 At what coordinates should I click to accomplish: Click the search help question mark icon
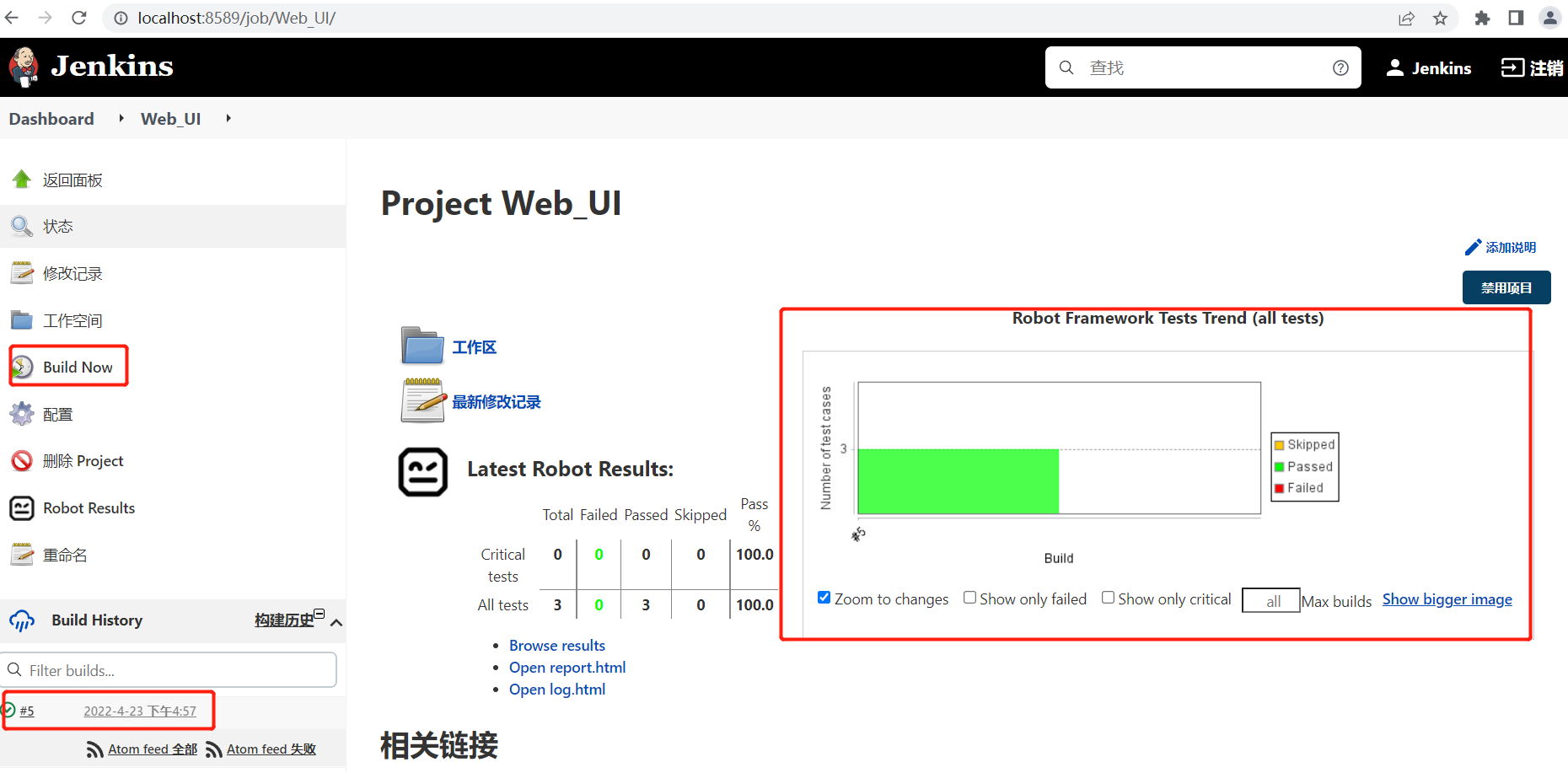tap(1340, 67)
